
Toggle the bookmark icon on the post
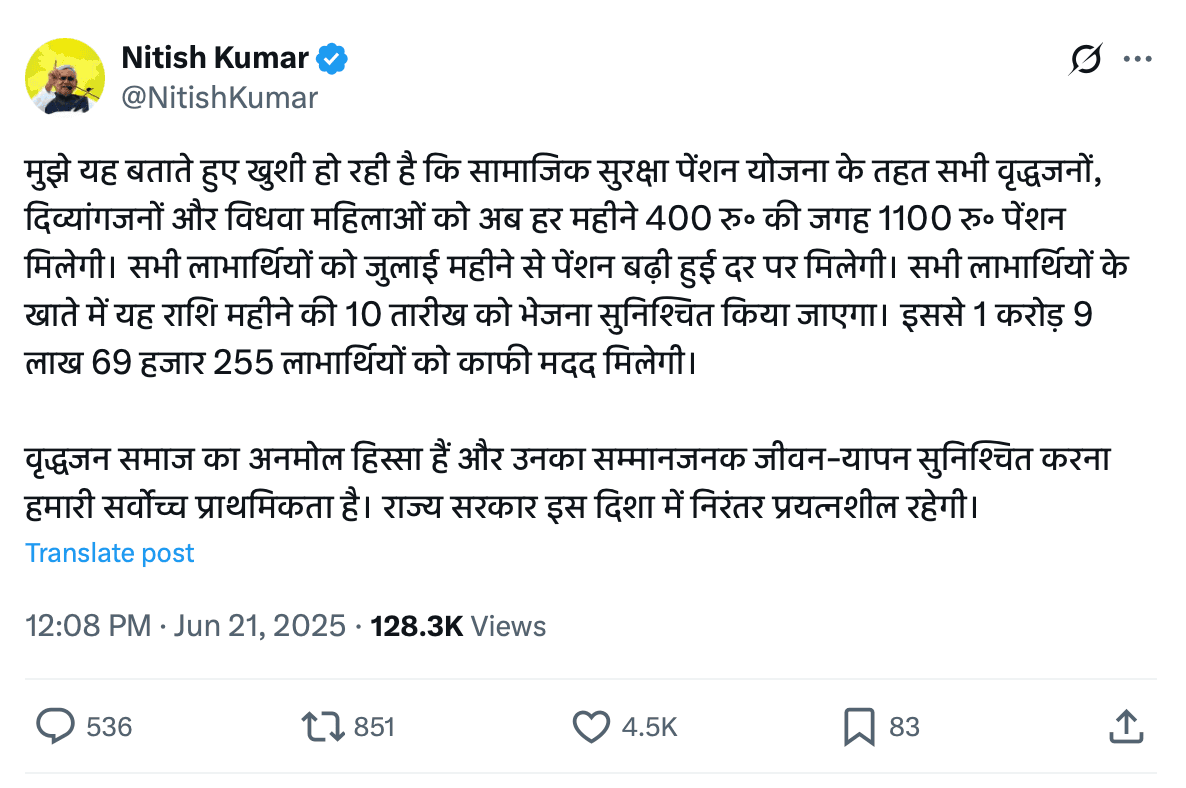point(859,726)
